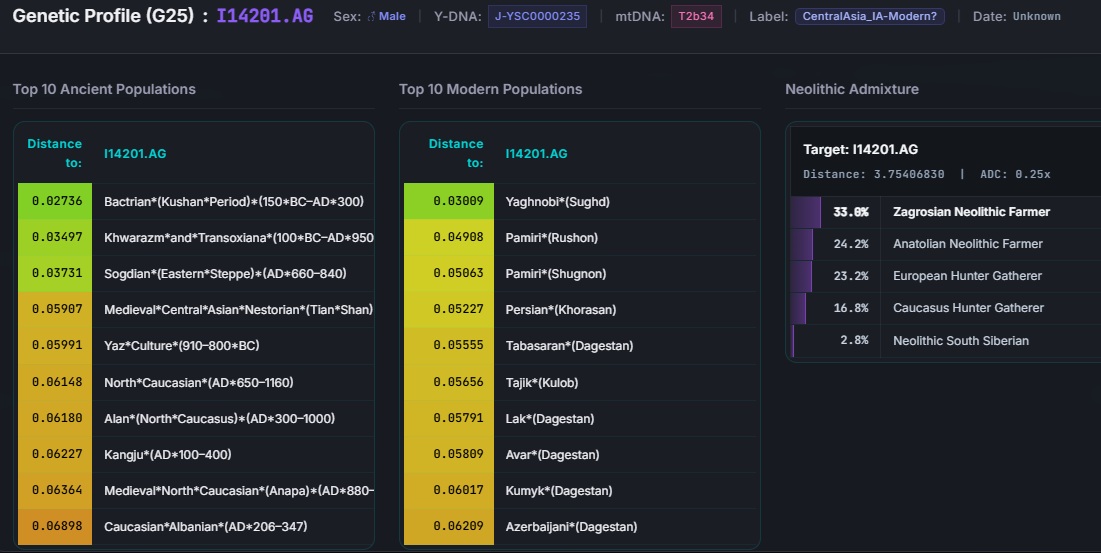Click the ADC: 0.25x value
This screenshot has width=1101, height=553.
point(1015,174)
